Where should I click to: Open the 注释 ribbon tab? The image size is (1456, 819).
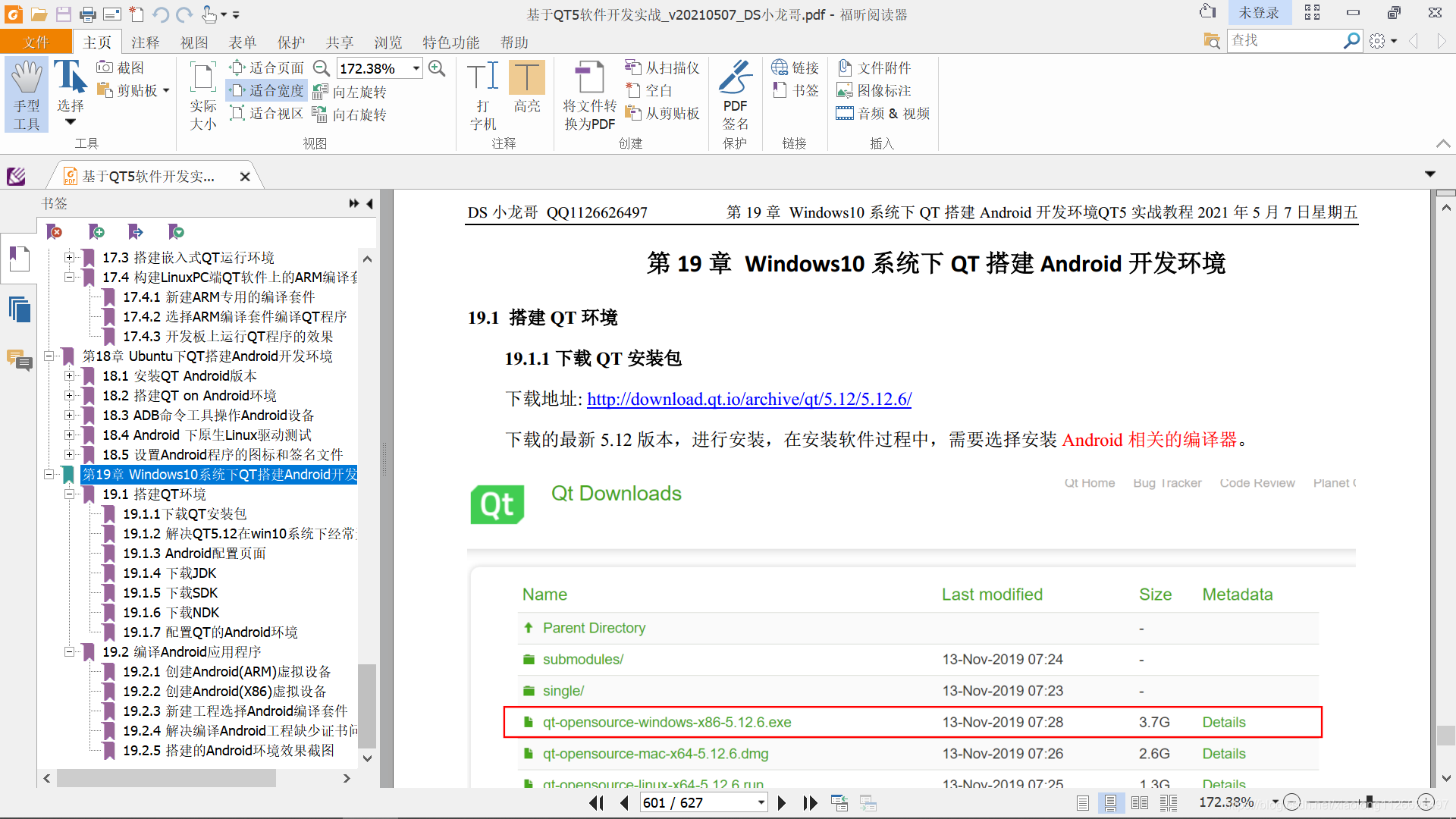tap(145, 42)
